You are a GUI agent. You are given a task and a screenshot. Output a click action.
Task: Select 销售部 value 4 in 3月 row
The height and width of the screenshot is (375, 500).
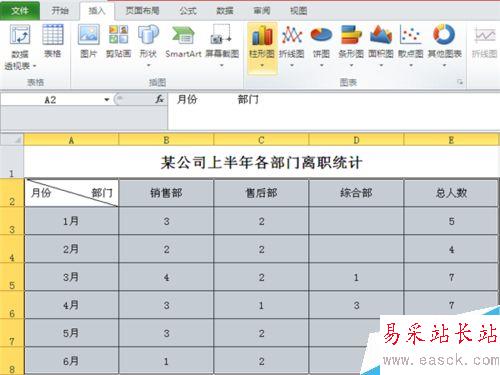pos(166,277)
